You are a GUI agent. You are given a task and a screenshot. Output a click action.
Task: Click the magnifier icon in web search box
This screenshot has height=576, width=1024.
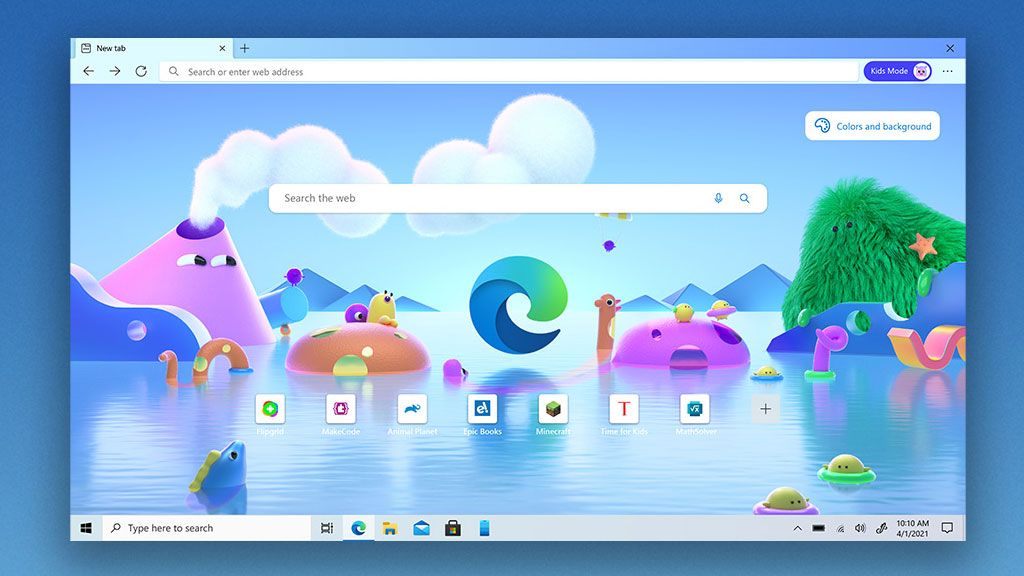click(x=744, y=198)
